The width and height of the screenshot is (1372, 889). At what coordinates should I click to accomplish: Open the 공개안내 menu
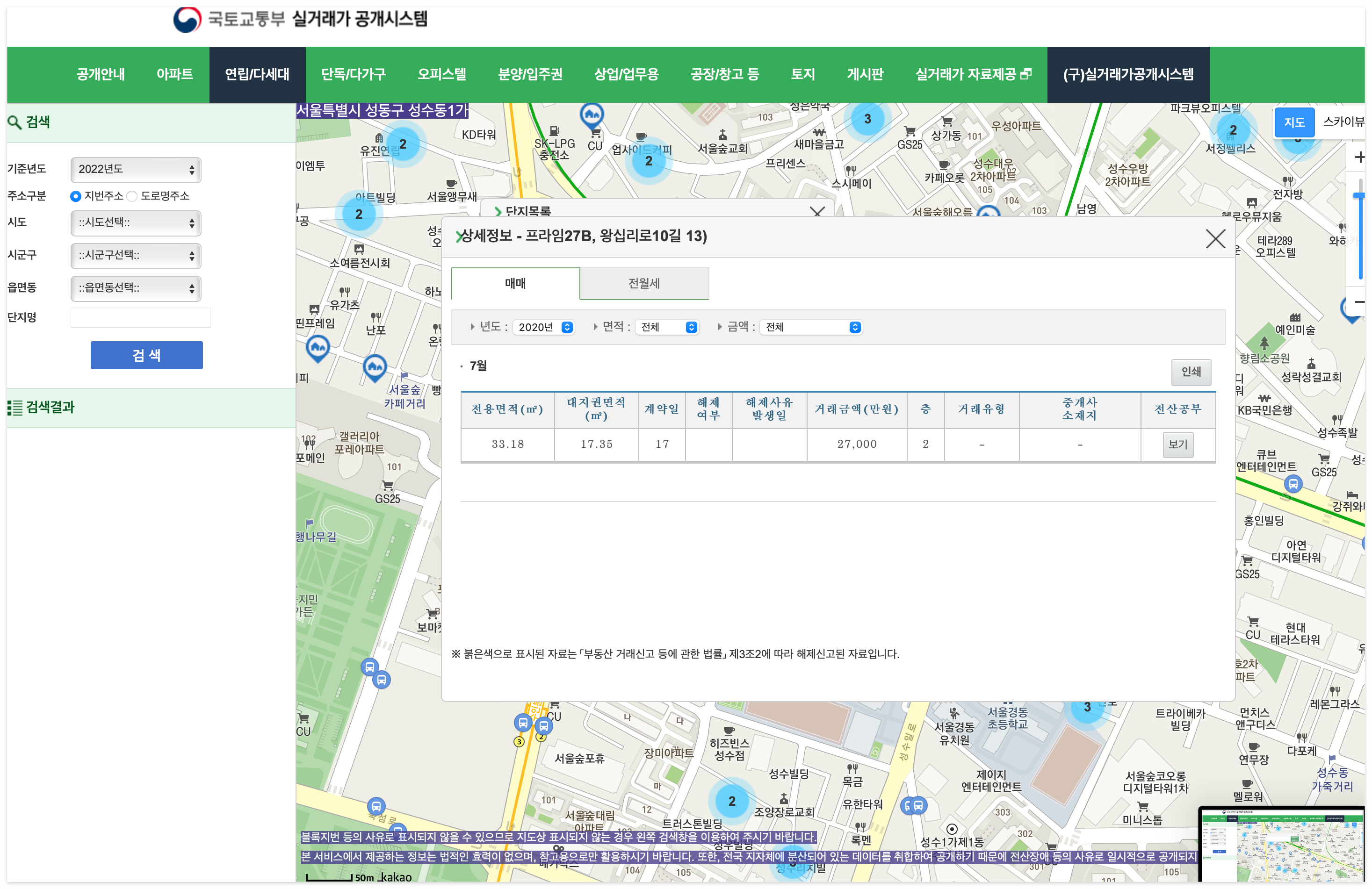[x=101, y=74]
